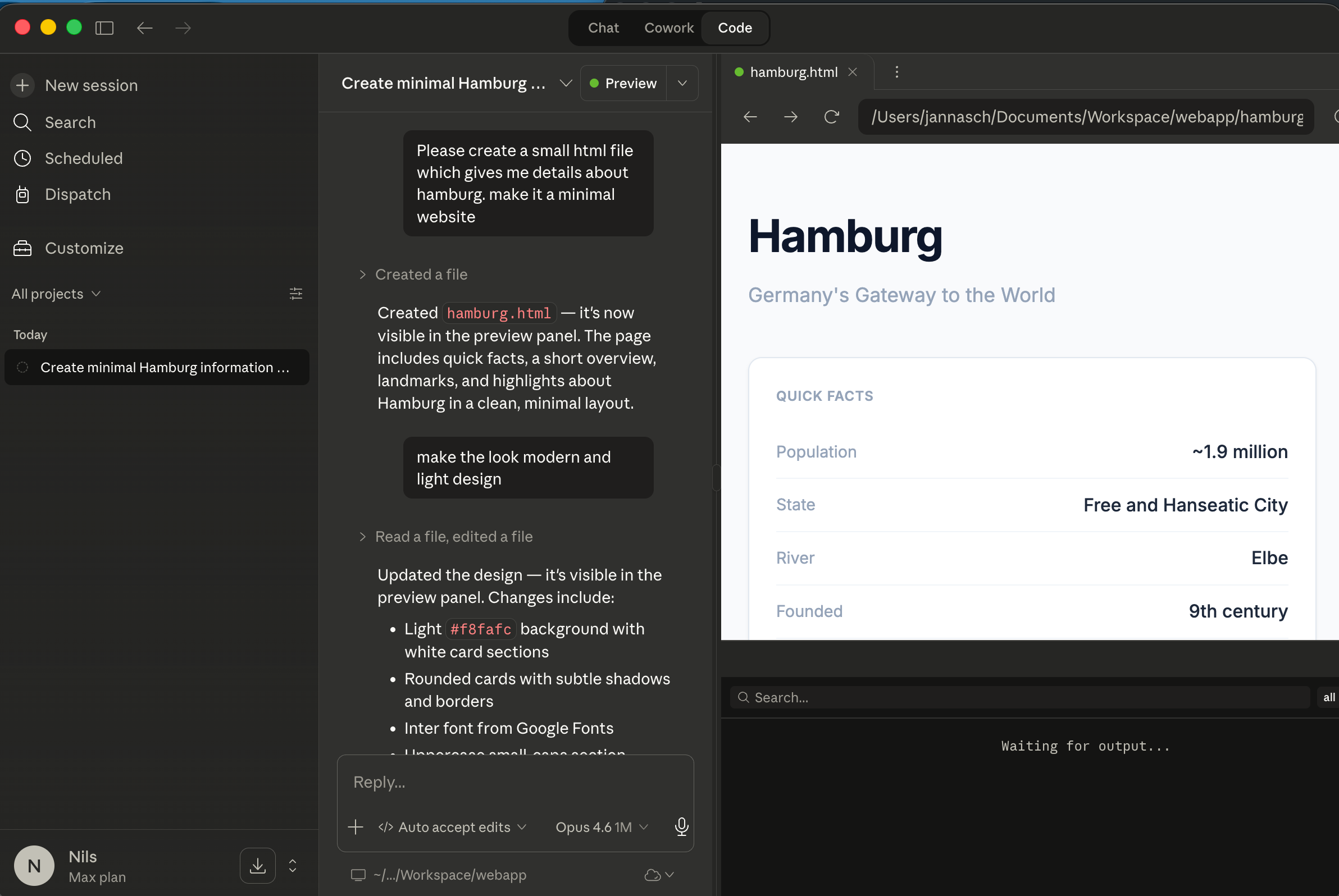
Task: Switch to the Chat tab
Action: click(603, 28)
